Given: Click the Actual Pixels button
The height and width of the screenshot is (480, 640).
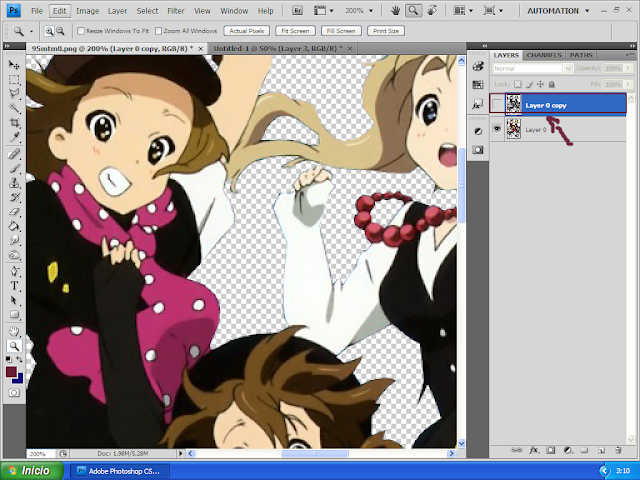Looking at the screenshot, I should [x=247, y=31].
